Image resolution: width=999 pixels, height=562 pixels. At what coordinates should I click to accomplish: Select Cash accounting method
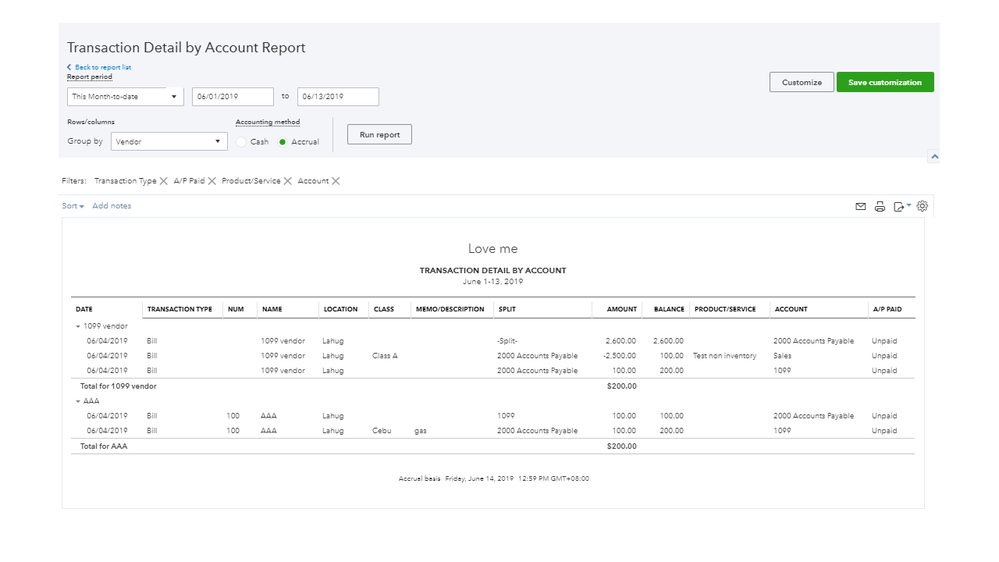tap(242, 142)
